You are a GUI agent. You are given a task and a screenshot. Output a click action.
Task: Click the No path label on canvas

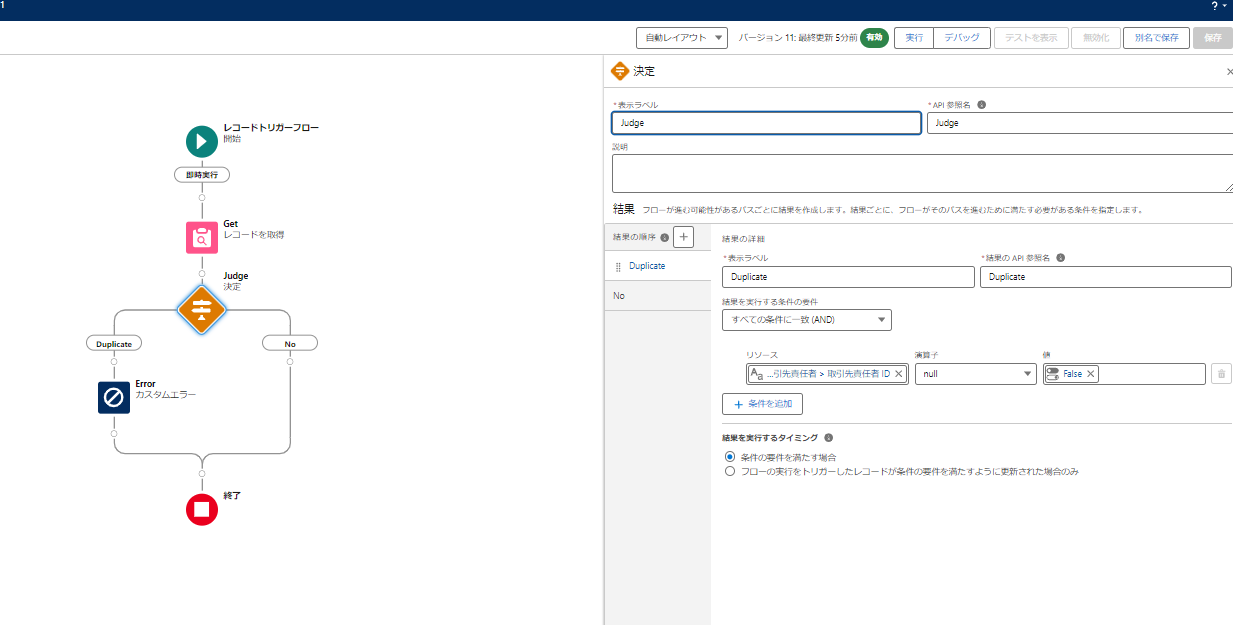tap(290, 343)
